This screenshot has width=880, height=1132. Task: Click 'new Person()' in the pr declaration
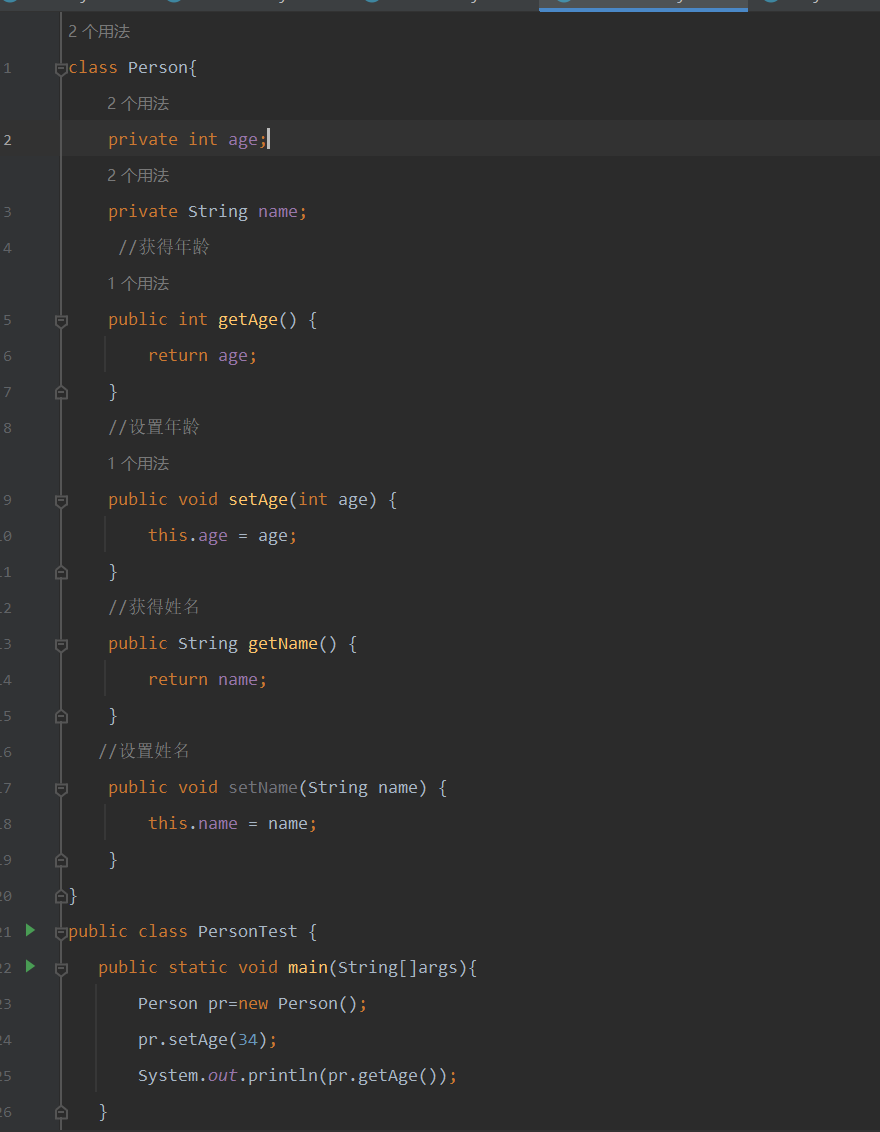tap(298, 1003)
